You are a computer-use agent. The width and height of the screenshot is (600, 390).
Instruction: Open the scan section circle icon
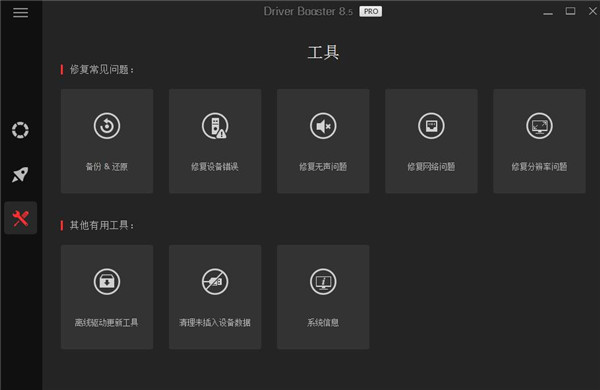20,130
